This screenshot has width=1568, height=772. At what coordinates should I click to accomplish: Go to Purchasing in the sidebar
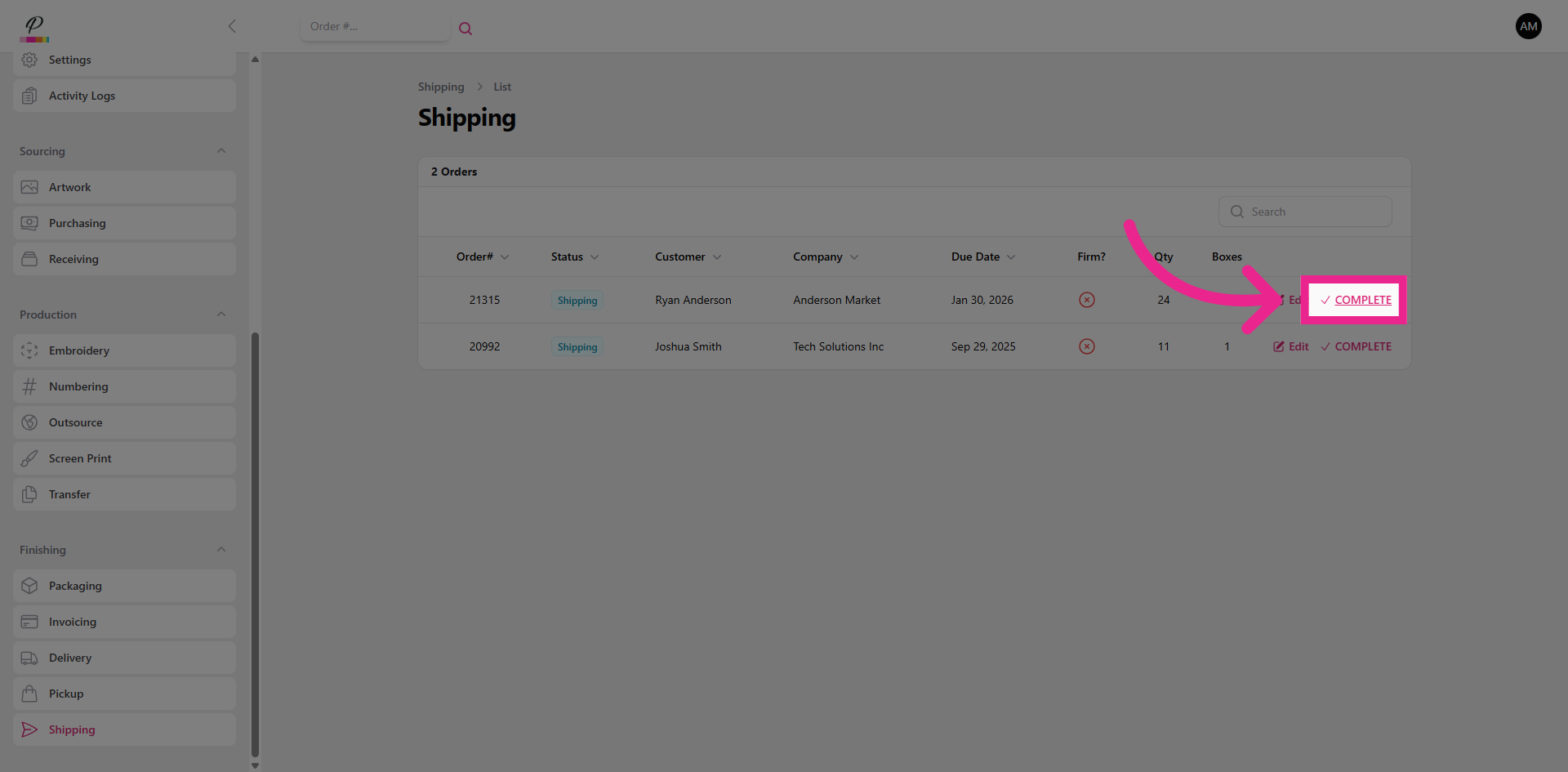tap(77, 223)
